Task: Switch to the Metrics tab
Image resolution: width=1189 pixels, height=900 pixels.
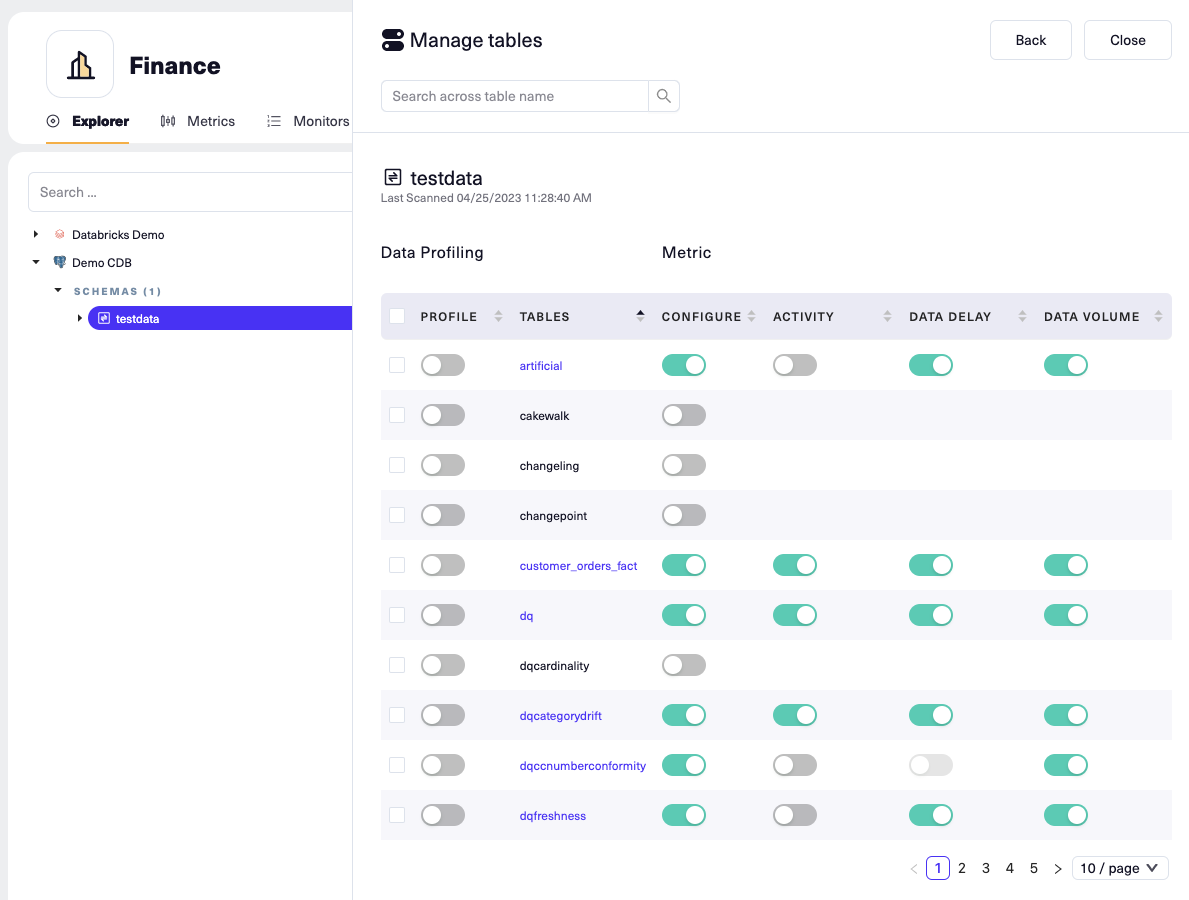Action: [198, 121]
